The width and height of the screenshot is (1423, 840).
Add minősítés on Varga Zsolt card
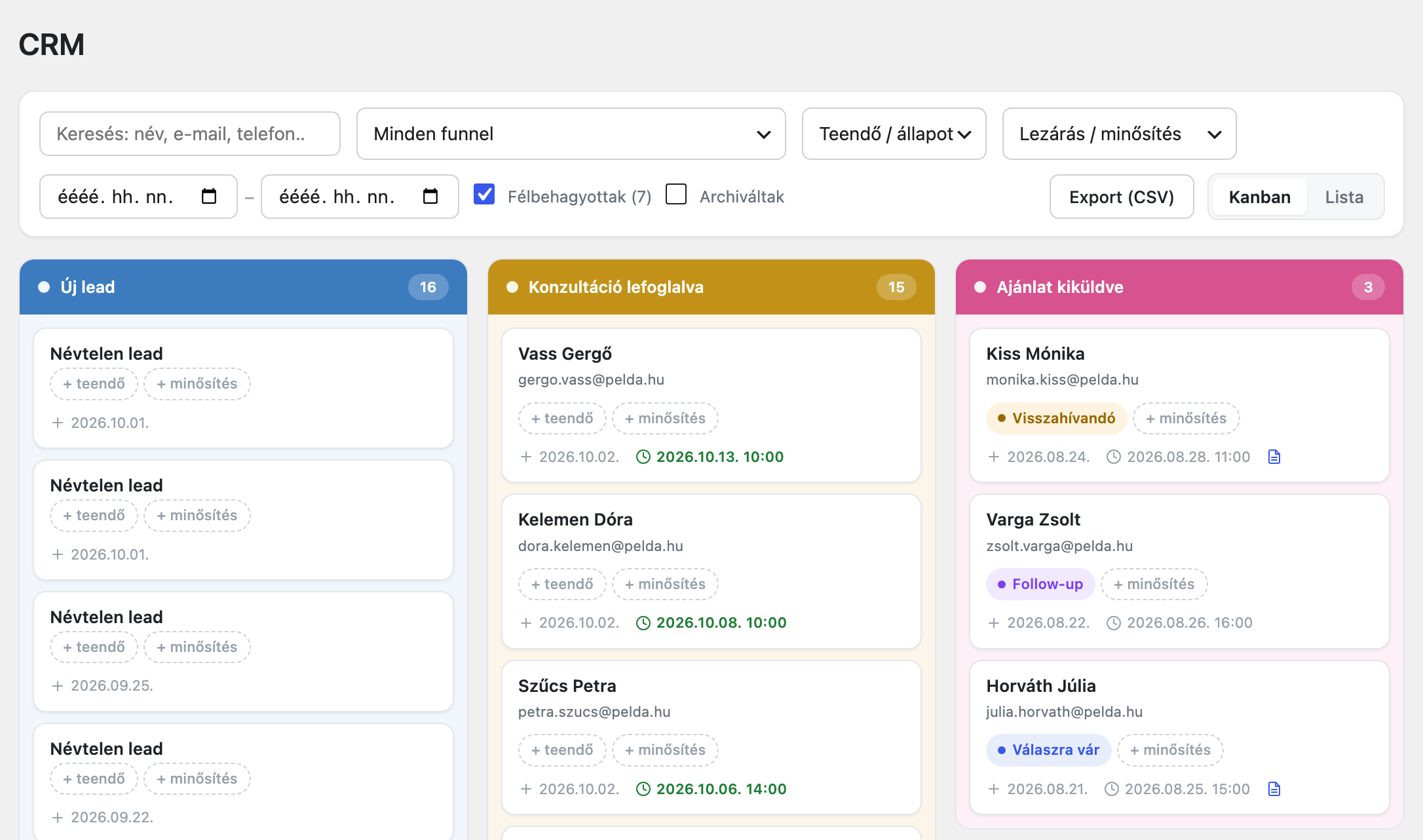click(x=1154, y=584)
